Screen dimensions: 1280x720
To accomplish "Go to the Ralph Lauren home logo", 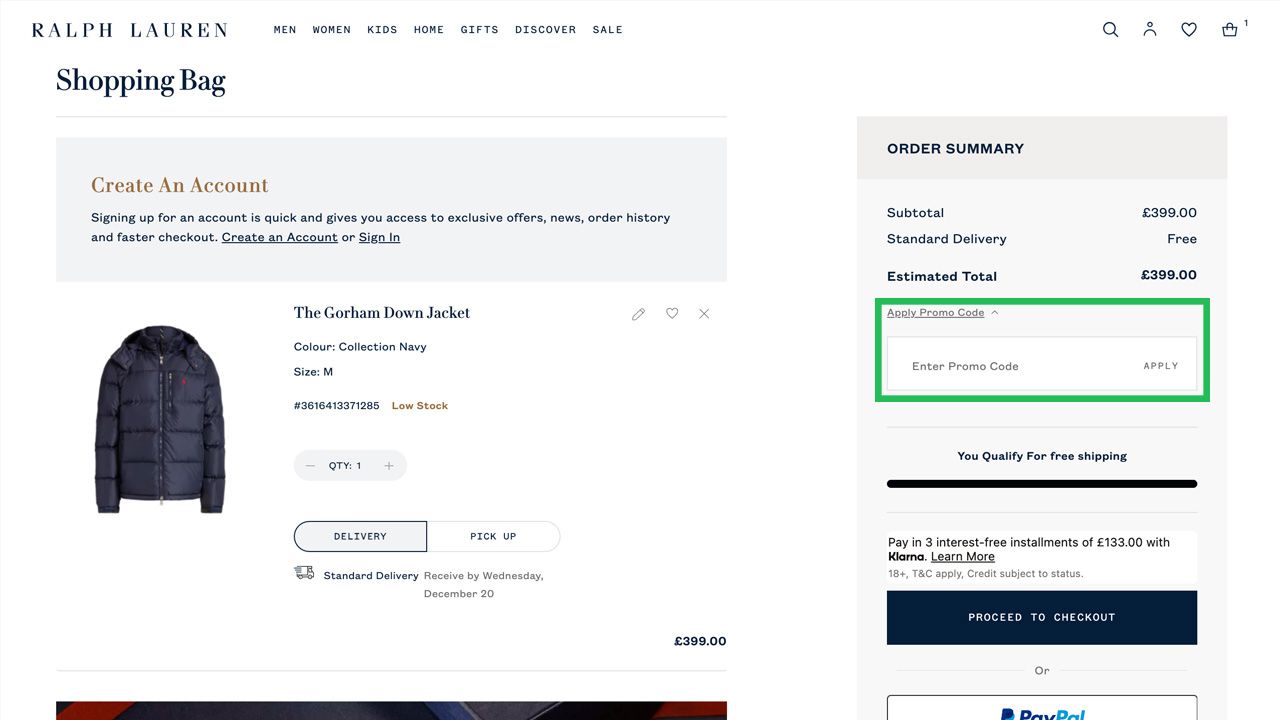I will pyautogui.click(x=129, y=30).
